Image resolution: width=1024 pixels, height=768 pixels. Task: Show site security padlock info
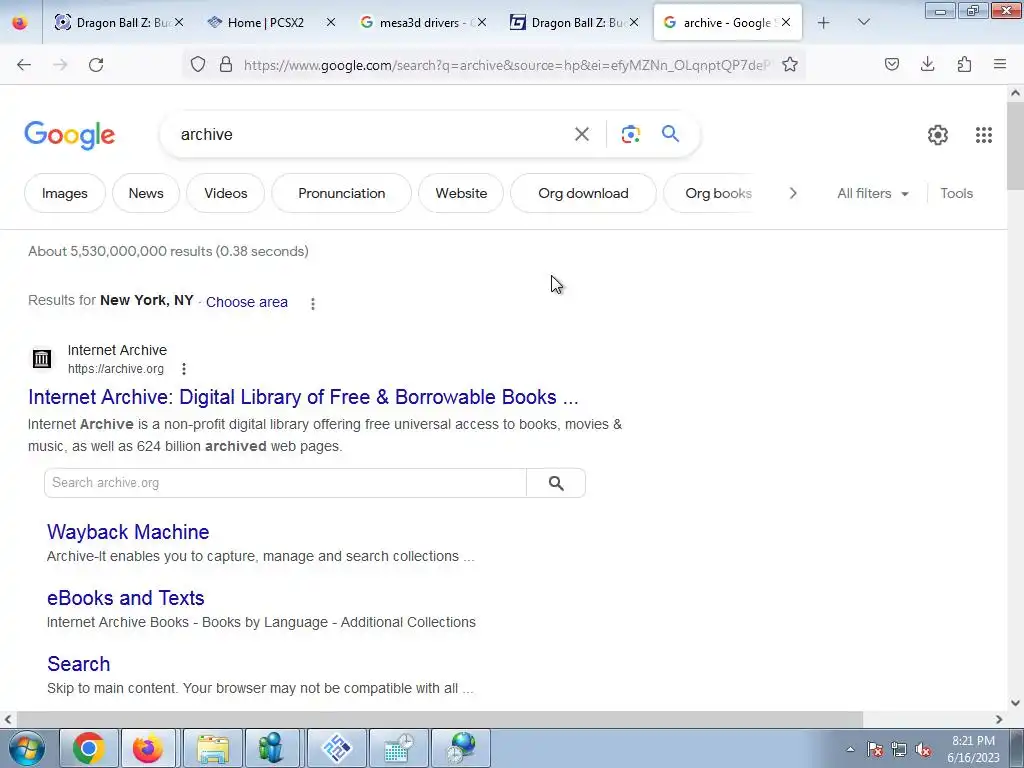[226, 64]
